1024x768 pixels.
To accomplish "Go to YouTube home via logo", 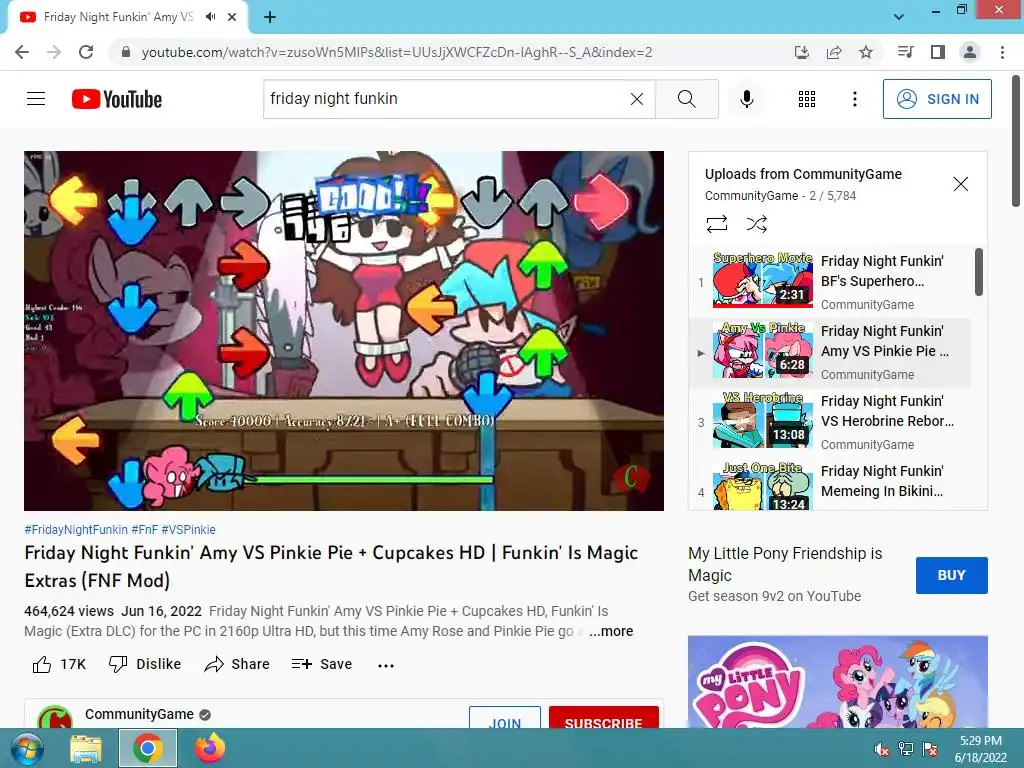I will [117, 99].
